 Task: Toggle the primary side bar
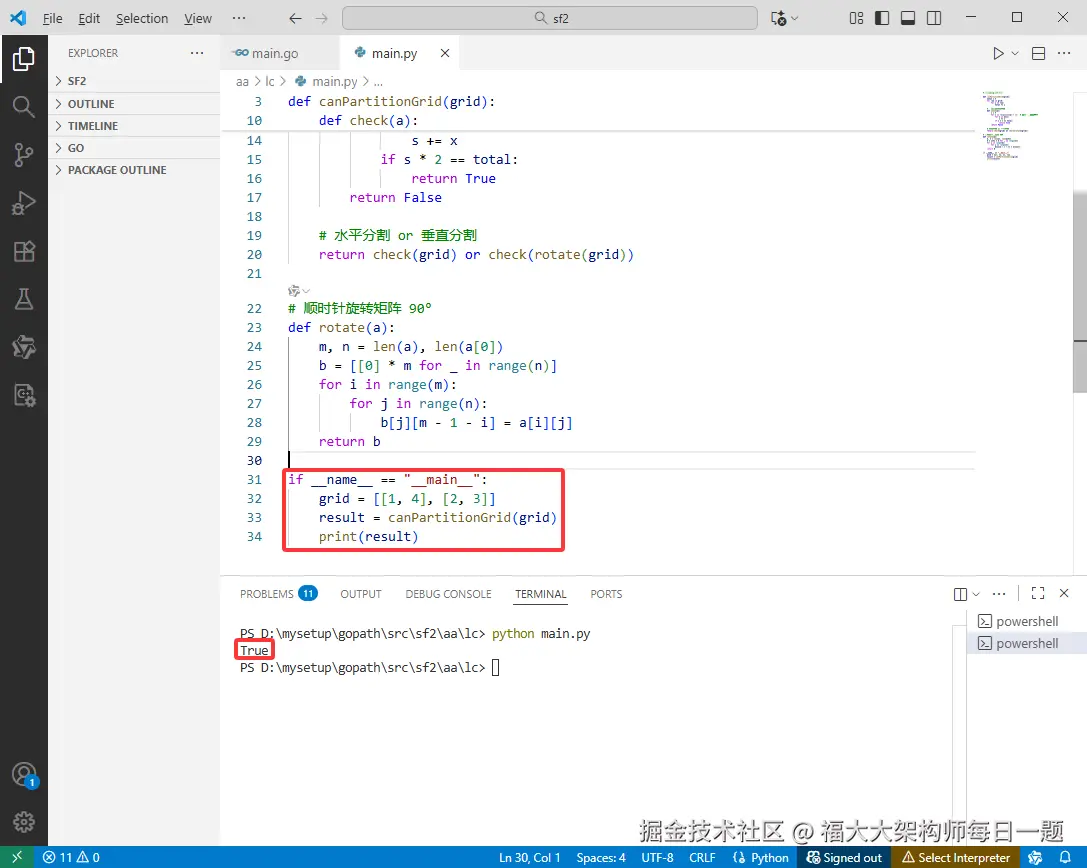coord(882,18)
